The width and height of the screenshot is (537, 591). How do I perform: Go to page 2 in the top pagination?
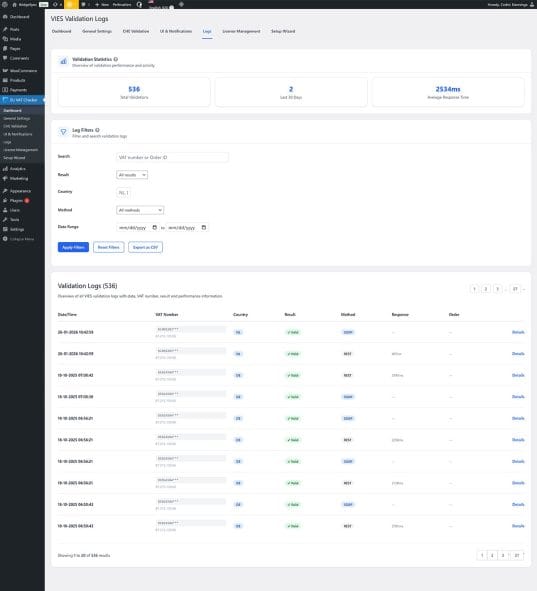point(486,289)
